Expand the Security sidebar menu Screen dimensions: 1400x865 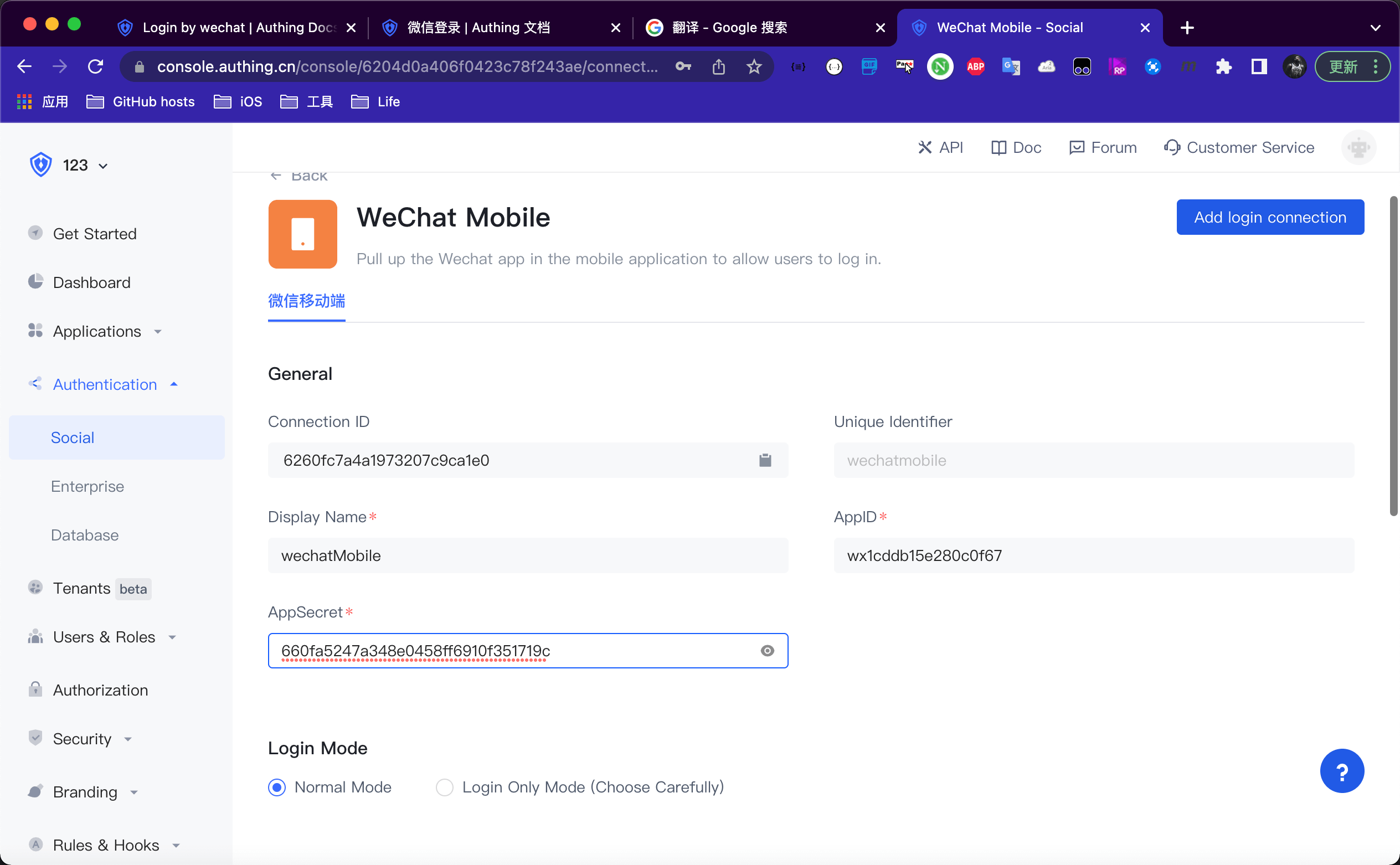click(83, 739)
